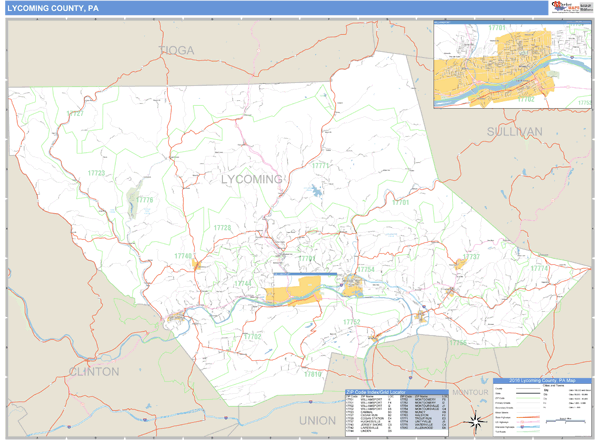Click ZIP code label 17754

[366, 269]
